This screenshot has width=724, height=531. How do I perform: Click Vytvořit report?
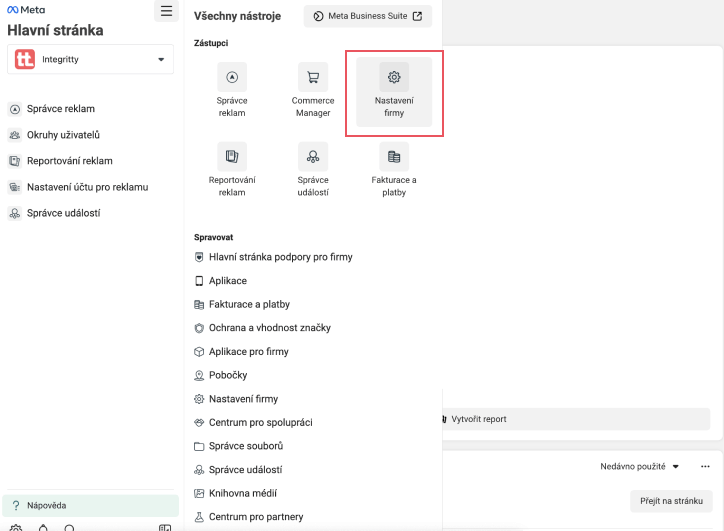(478, 419)
